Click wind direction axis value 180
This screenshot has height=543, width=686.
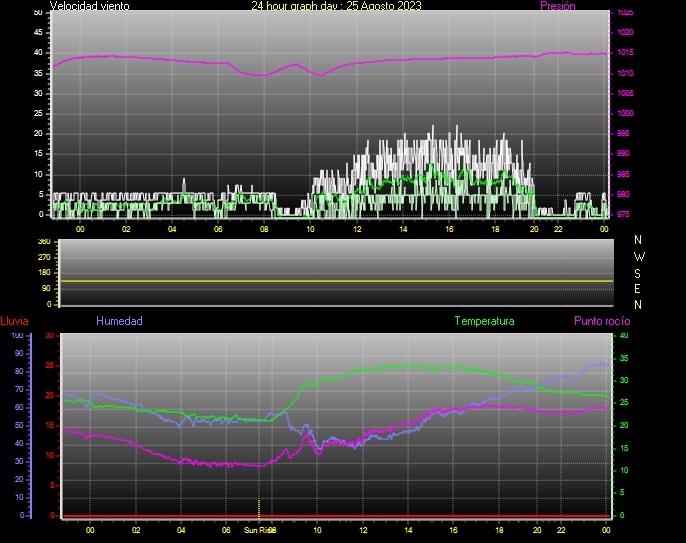click(x=44, y=273)
